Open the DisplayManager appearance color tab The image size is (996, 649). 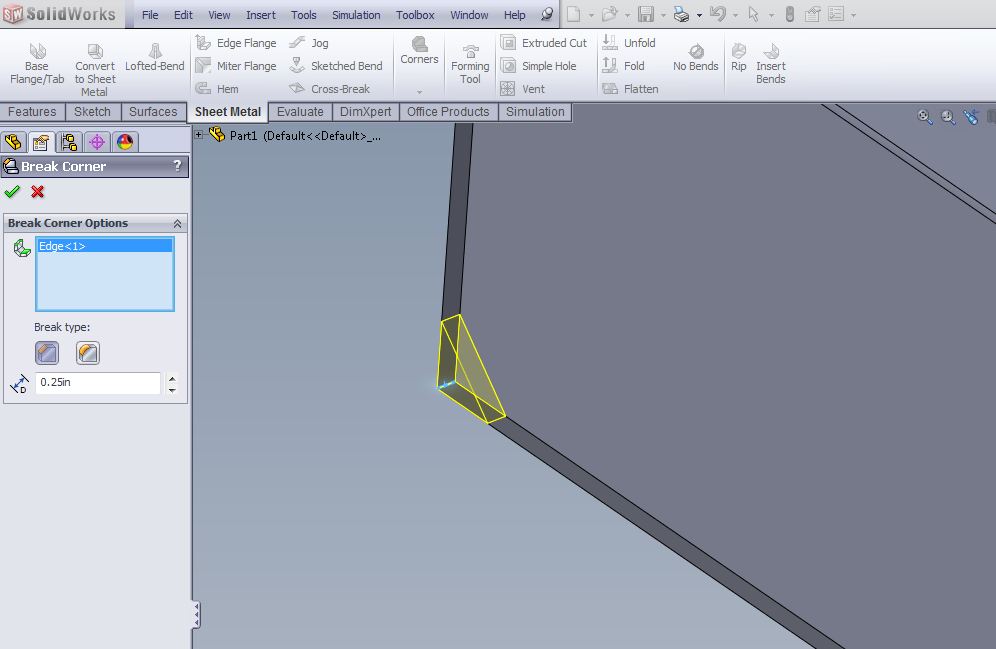[125, 142]
